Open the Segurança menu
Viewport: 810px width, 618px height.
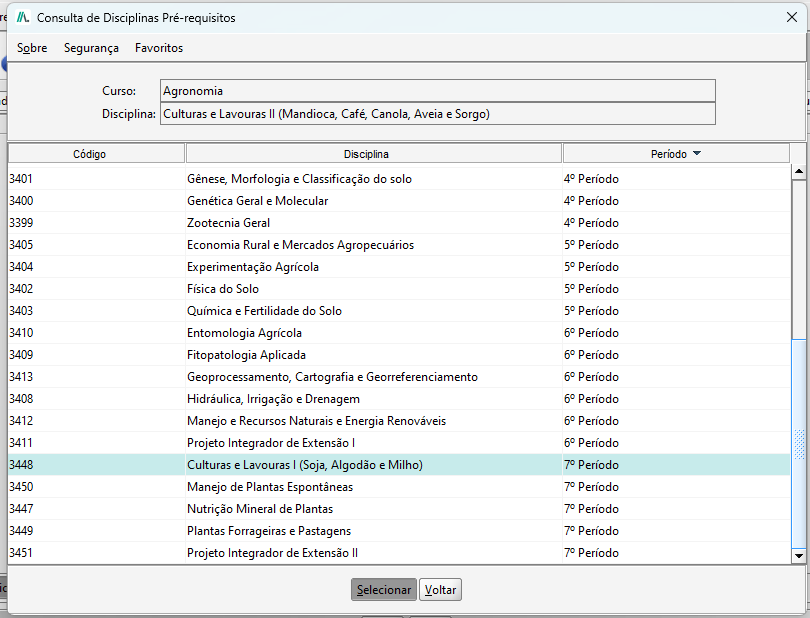pos(91,48)
